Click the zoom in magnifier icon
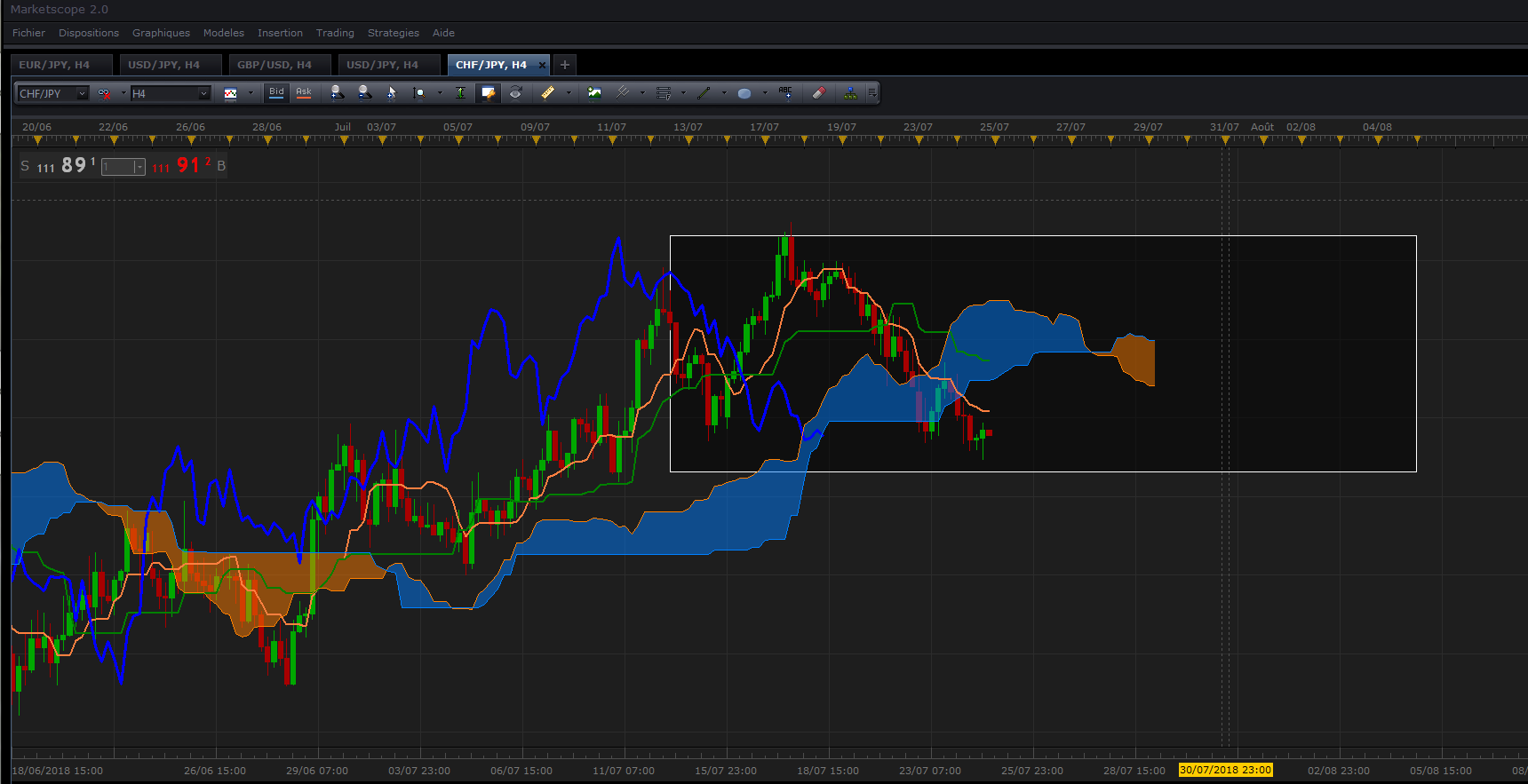The height and width of the screenshot is (784, 1528). (x=337, y=92)
